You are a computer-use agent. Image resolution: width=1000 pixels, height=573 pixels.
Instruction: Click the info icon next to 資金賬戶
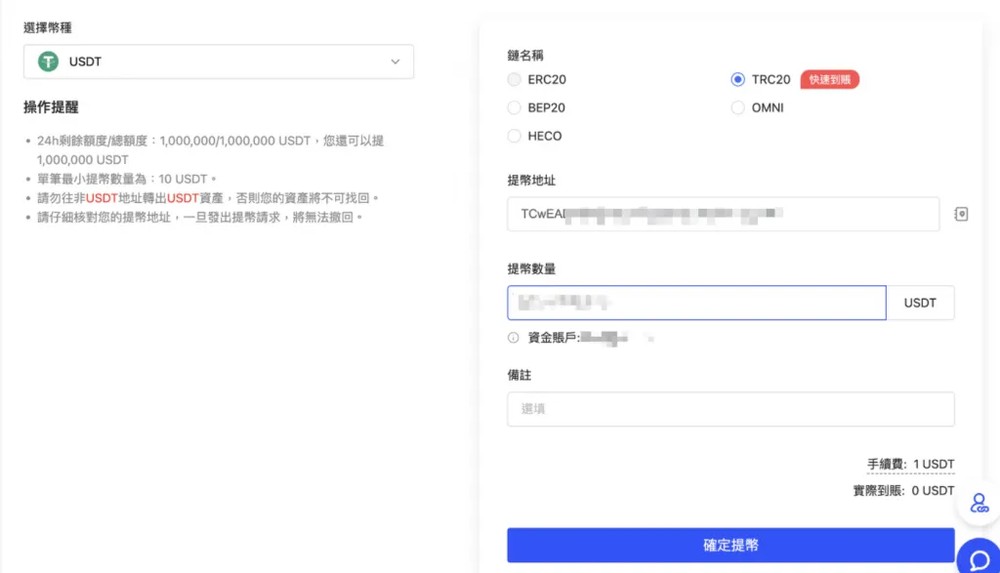pyautogui.click(x=513, y=338)
